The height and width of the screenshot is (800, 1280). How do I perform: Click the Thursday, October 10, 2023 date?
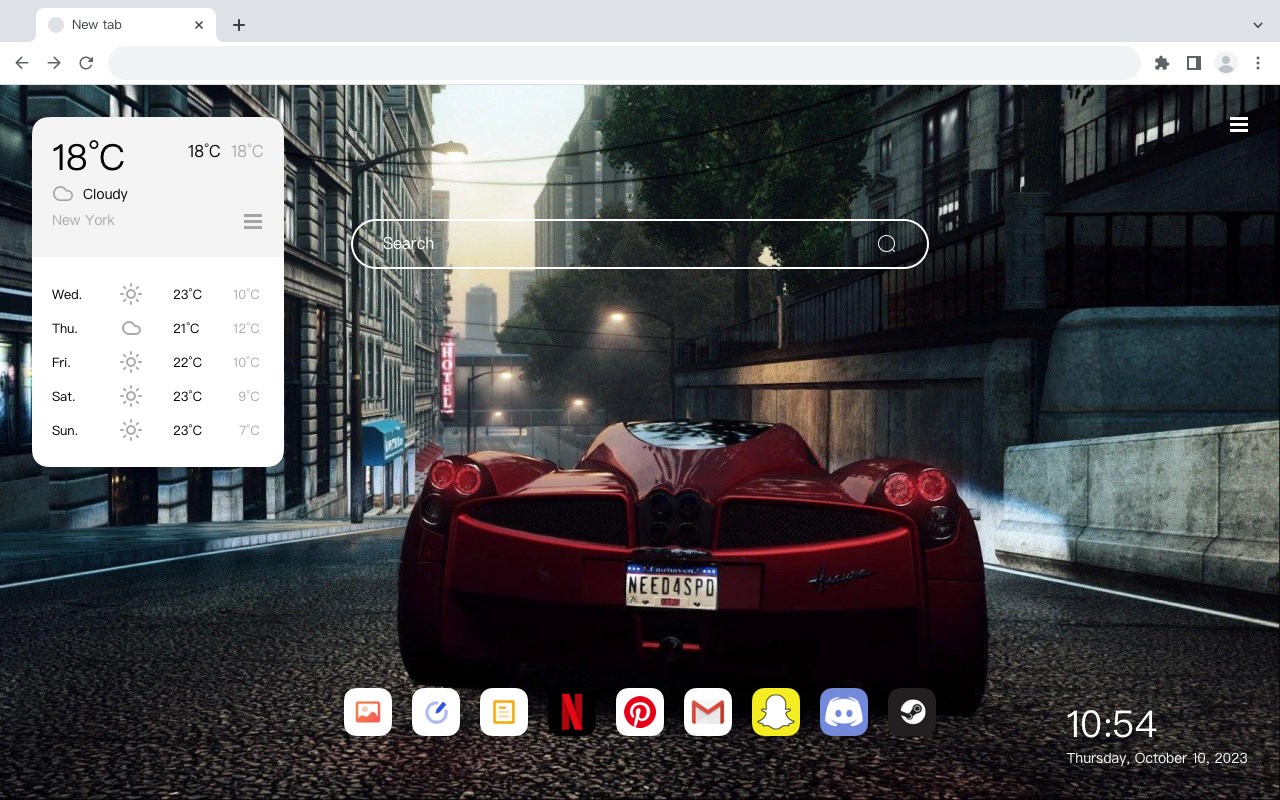click(x=1157, y=758)
